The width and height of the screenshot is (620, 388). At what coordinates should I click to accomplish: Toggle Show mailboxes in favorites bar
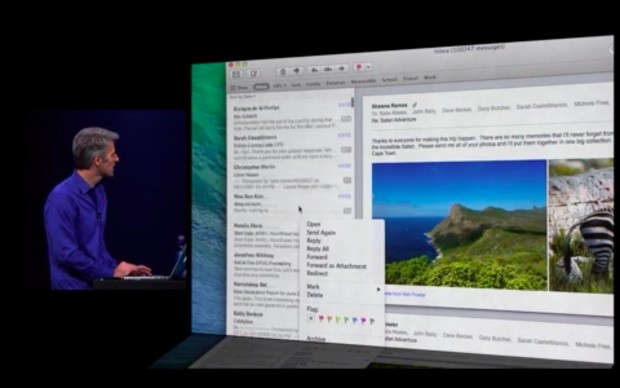point(240,87)
